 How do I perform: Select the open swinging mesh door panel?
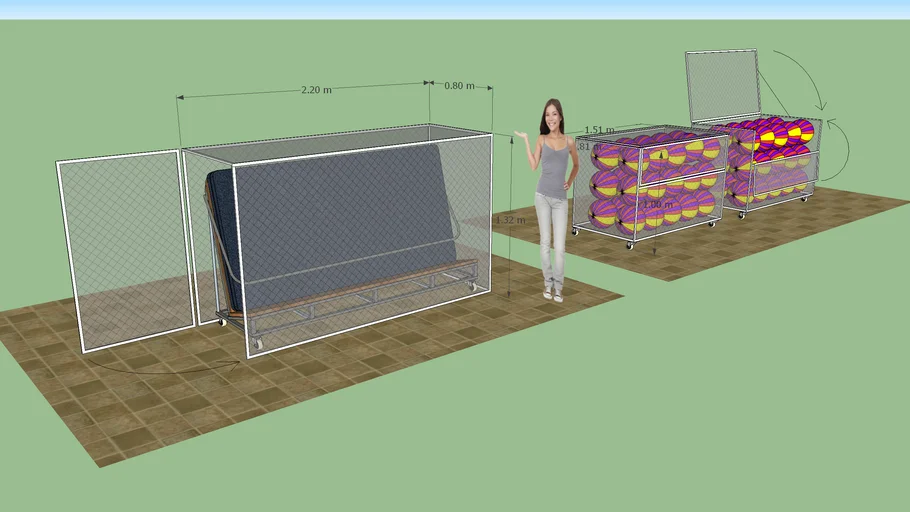(125, 250)
